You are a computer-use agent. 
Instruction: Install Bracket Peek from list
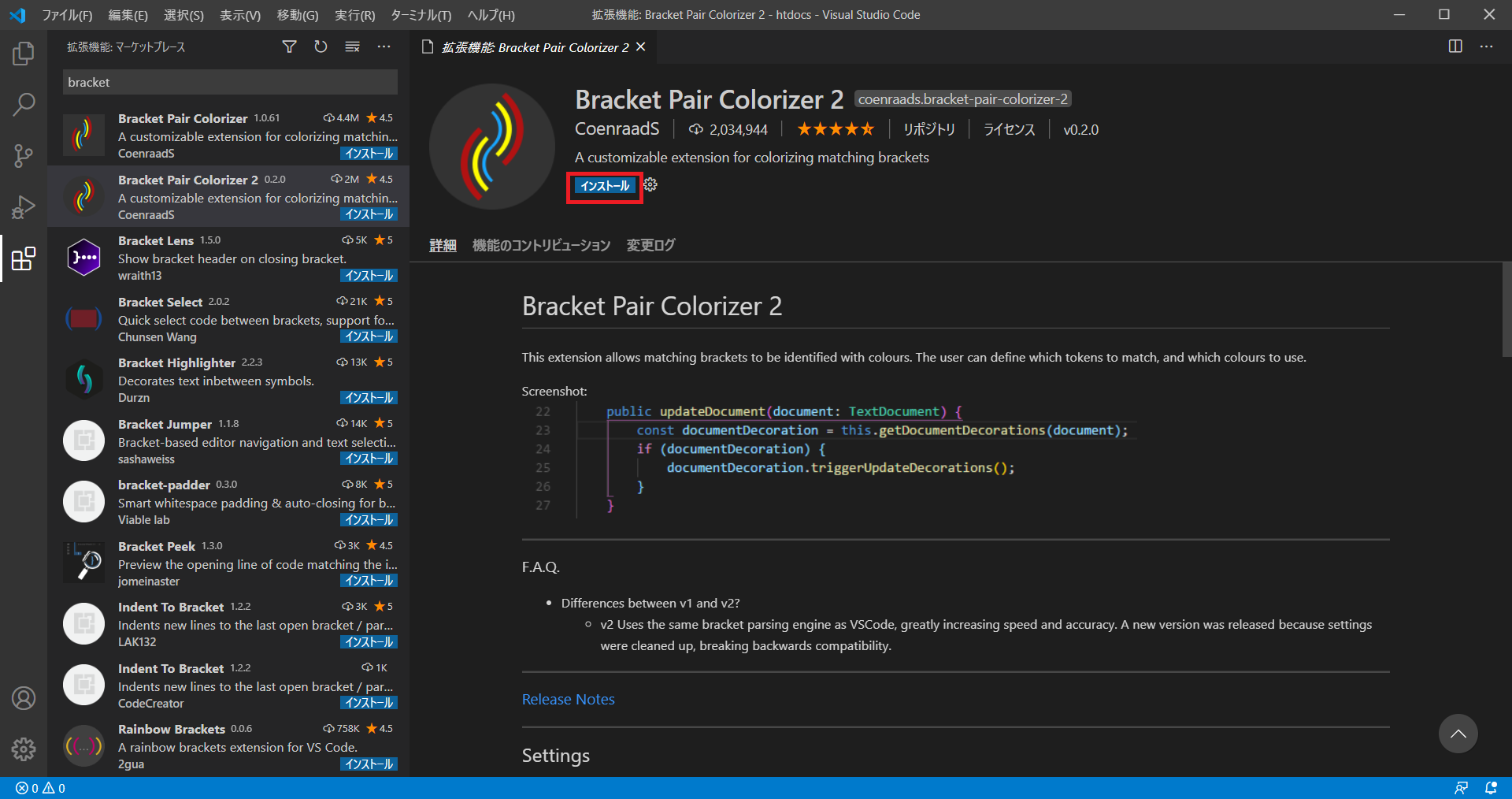coord(369,581)
